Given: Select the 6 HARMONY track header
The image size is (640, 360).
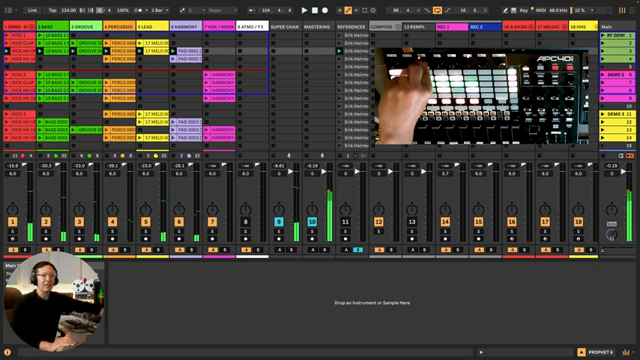Looking at the screenshot, I should [186, 27].
